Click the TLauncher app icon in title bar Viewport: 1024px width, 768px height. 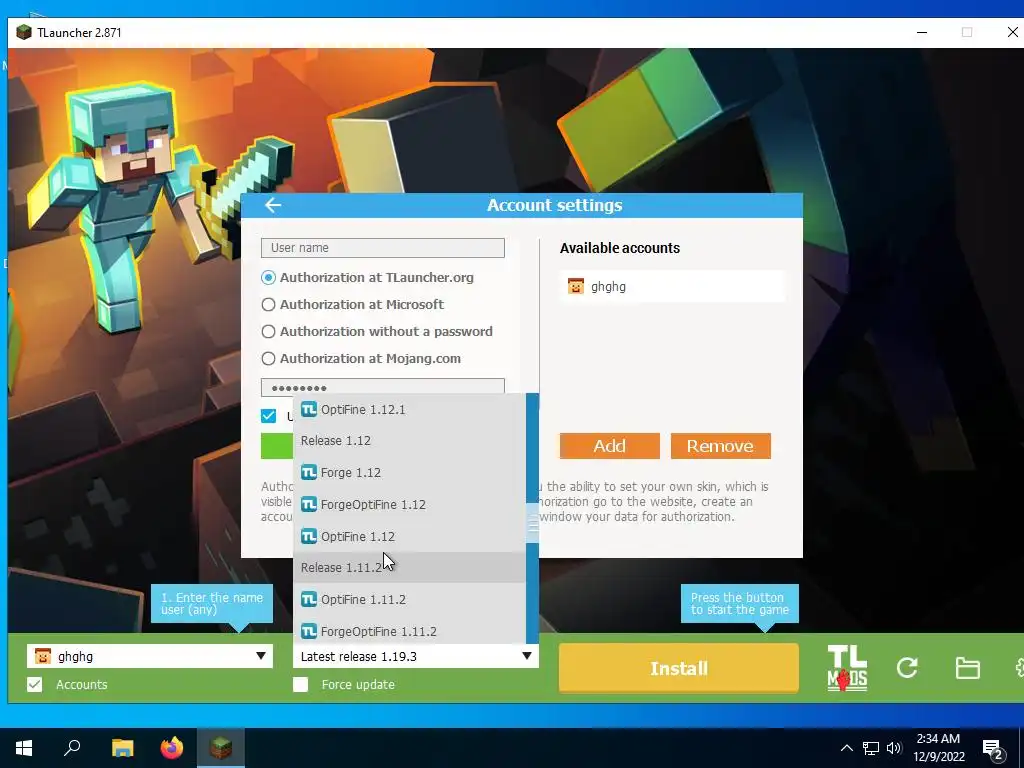pyautogui.click(x=24, y=32)
